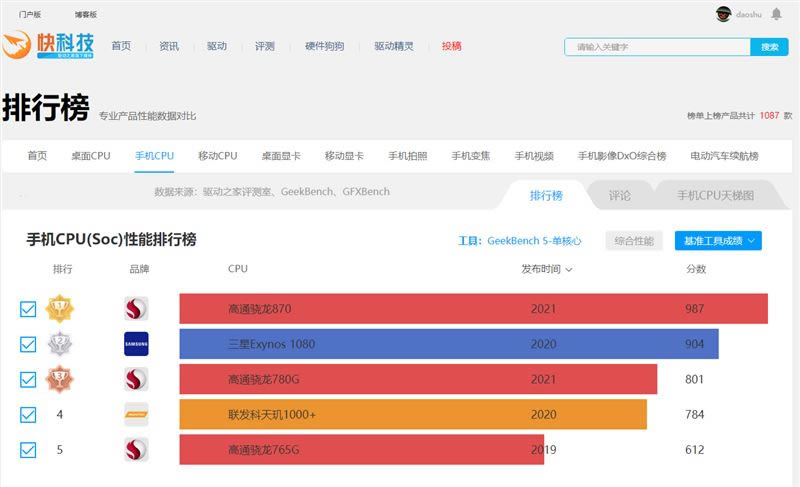
Task: Click the blue 三星Exynos 1080 score bar
Action: click(x=448, y=344)
